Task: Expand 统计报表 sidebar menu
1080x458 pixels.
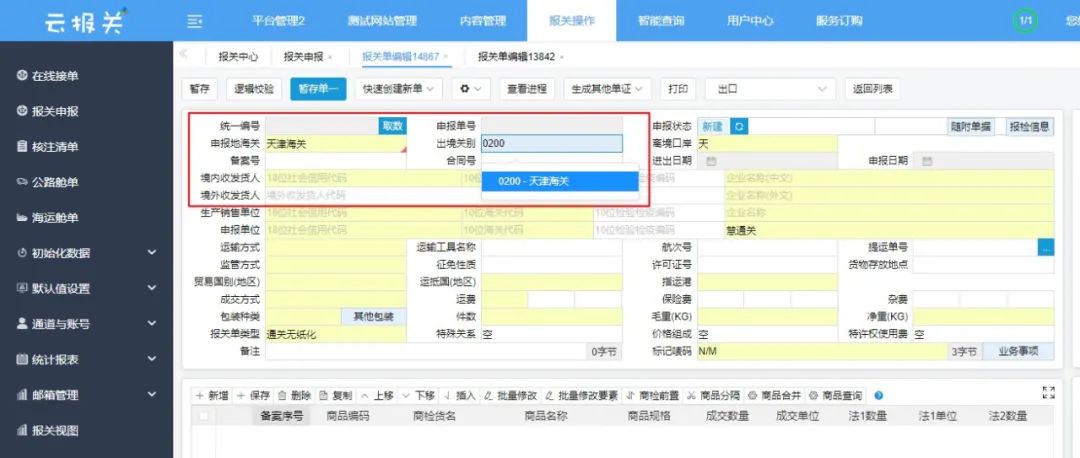Action: pos(86,360)
